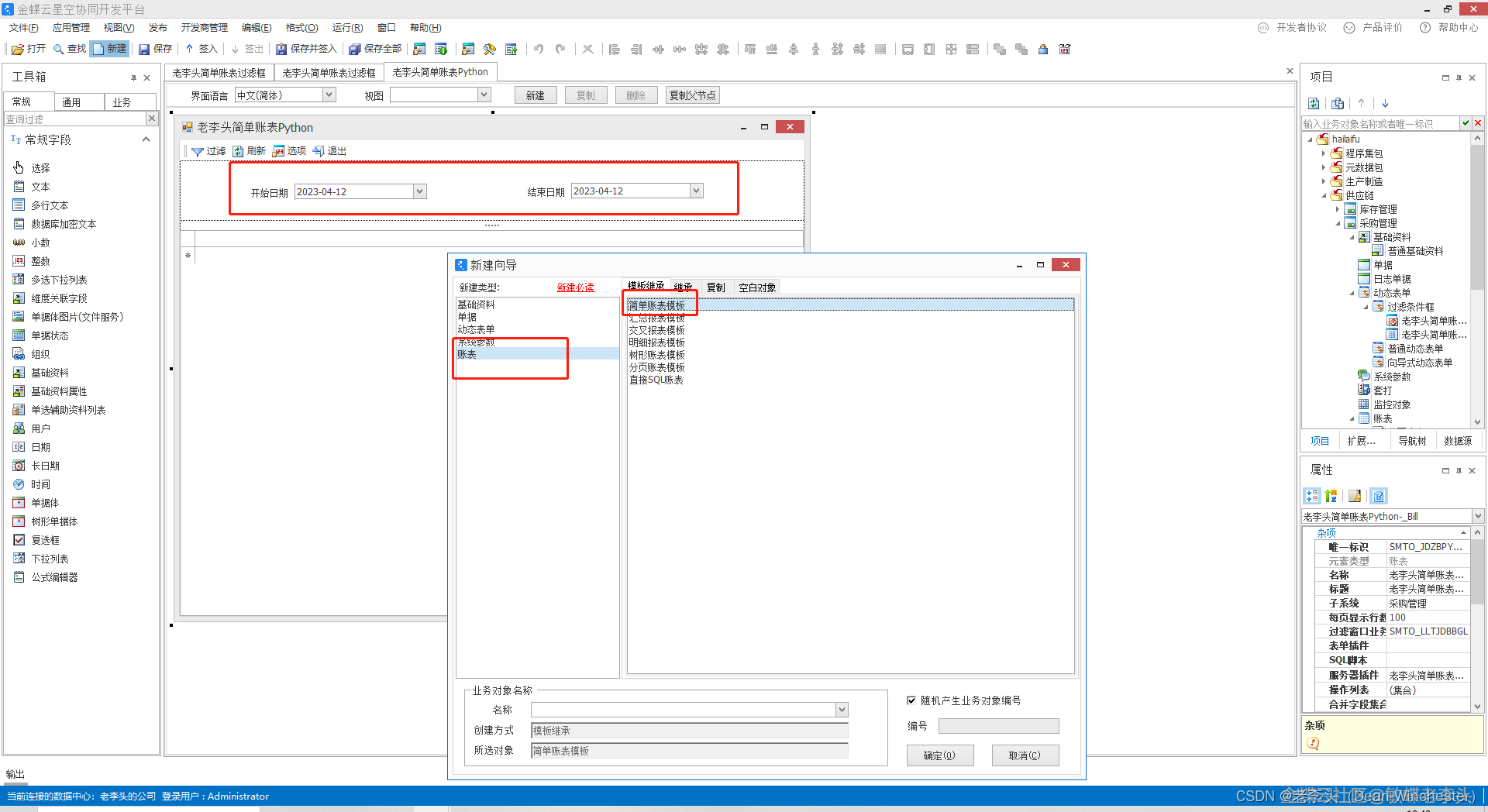Select 系统参数 node in project tree

1392,377
